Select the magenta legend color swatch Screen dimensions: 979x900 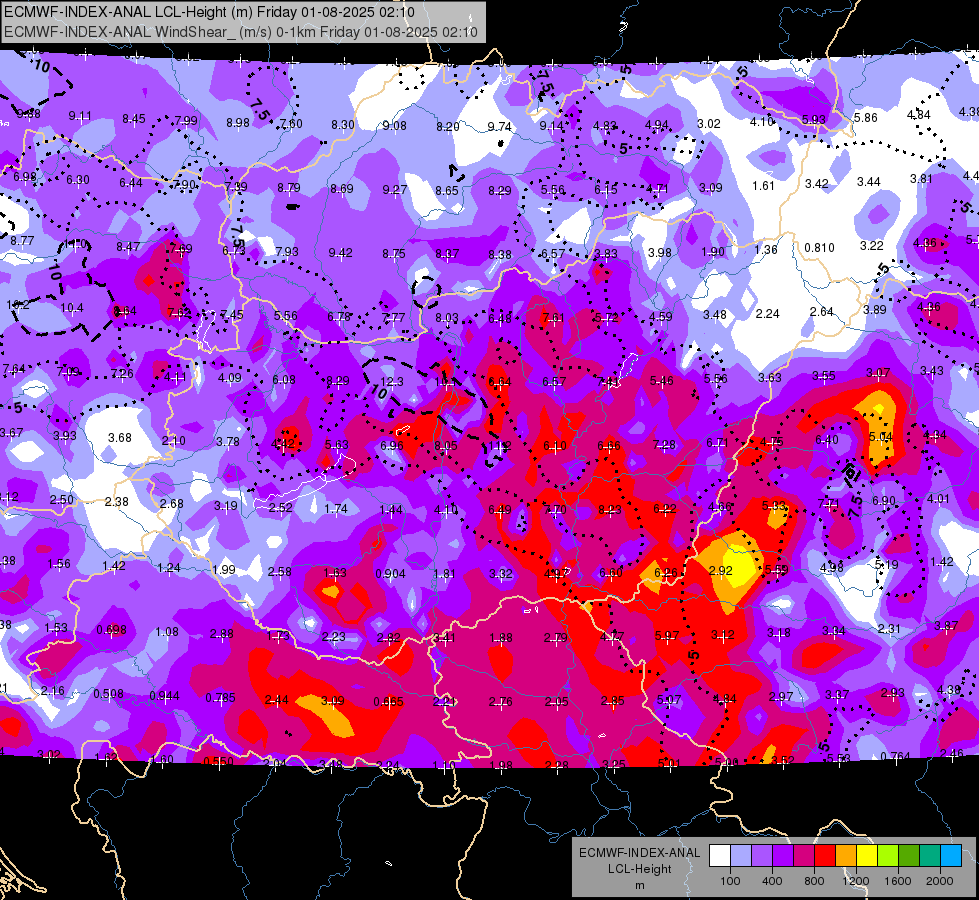pyautogui.click(x=804, y=856)
